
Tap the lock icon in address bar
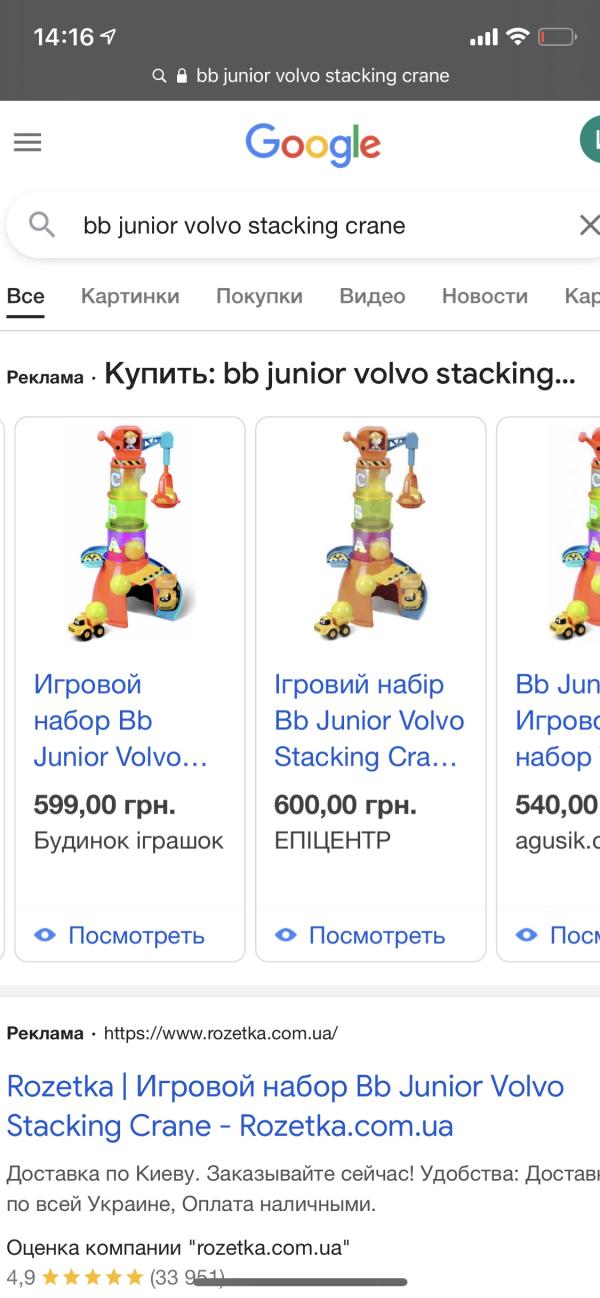(182, 76)
